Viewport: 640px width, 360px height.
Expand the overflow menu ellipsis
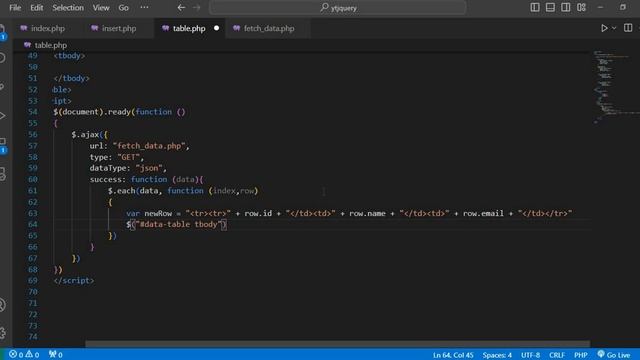[x=144, y=7]
